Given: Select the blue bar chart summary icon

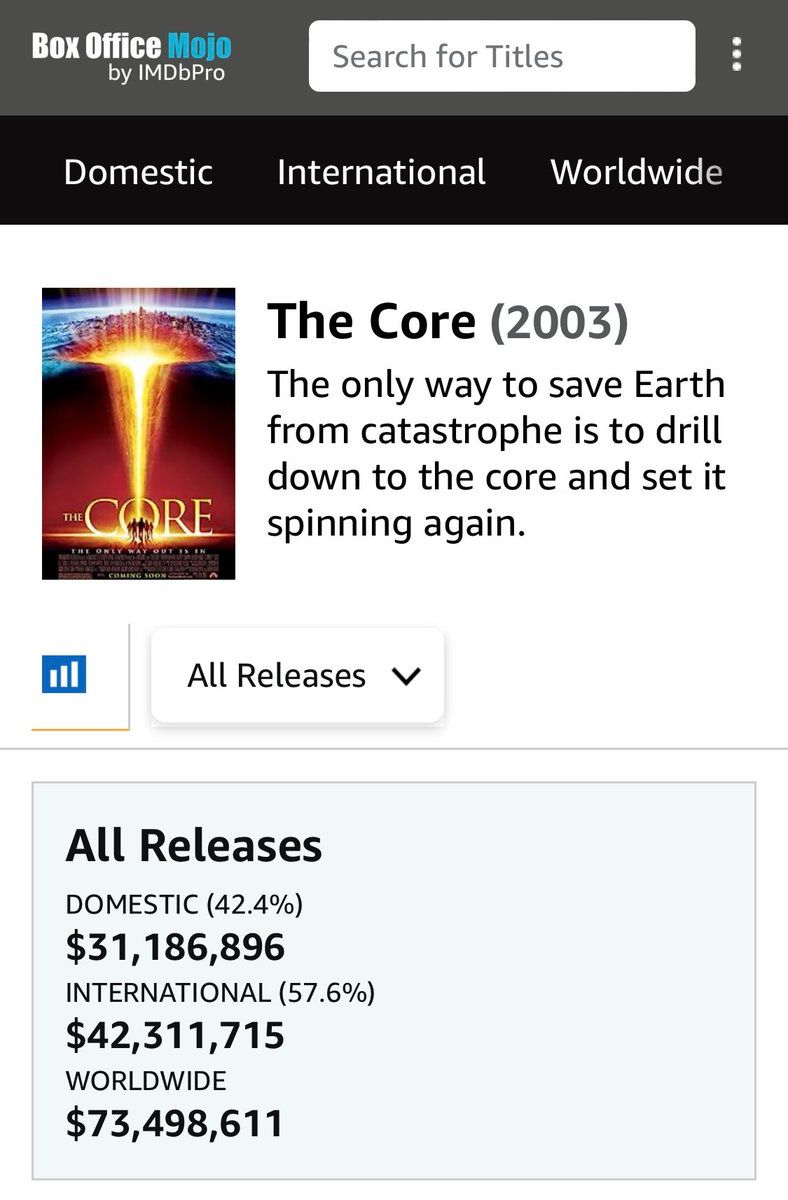Looking at the screenshot, I should [65, 674].
